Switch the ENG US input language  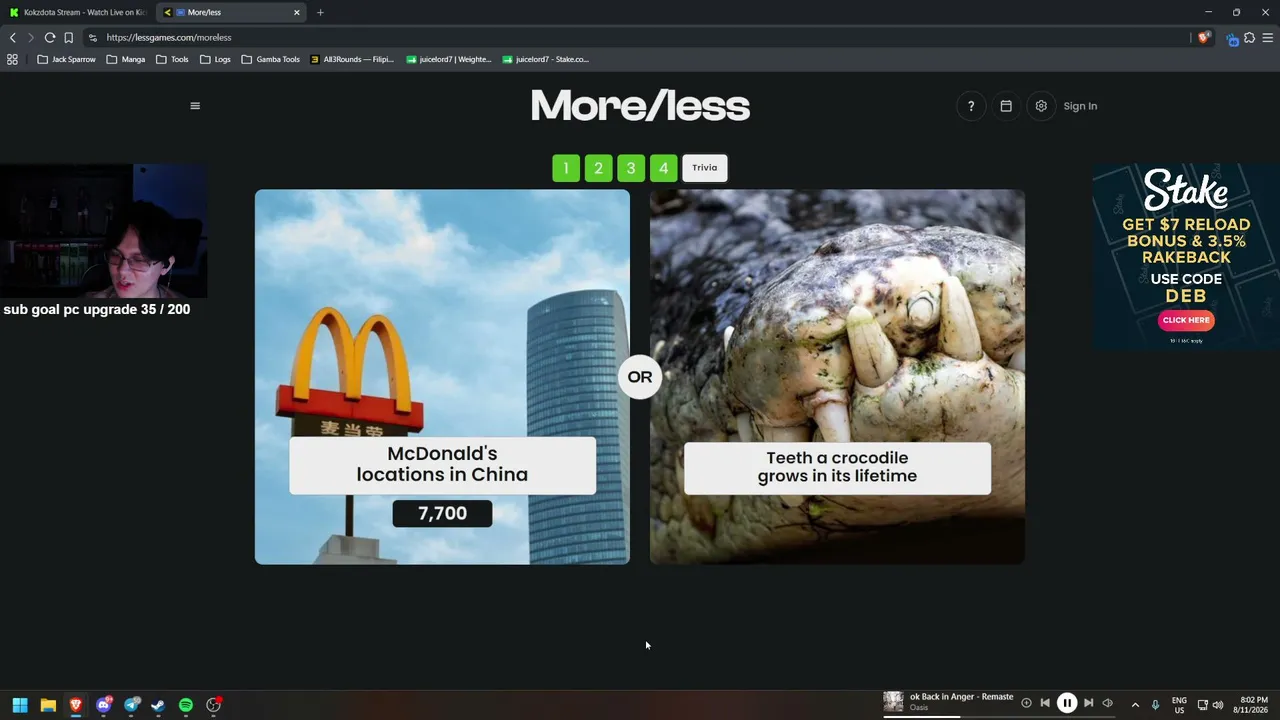pyautogui.click(x=1179, y=705)
